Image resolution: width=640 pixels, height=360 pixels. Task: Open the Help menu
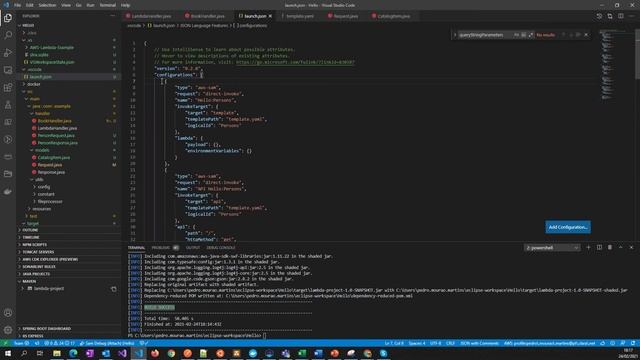(x=125, y=5)
